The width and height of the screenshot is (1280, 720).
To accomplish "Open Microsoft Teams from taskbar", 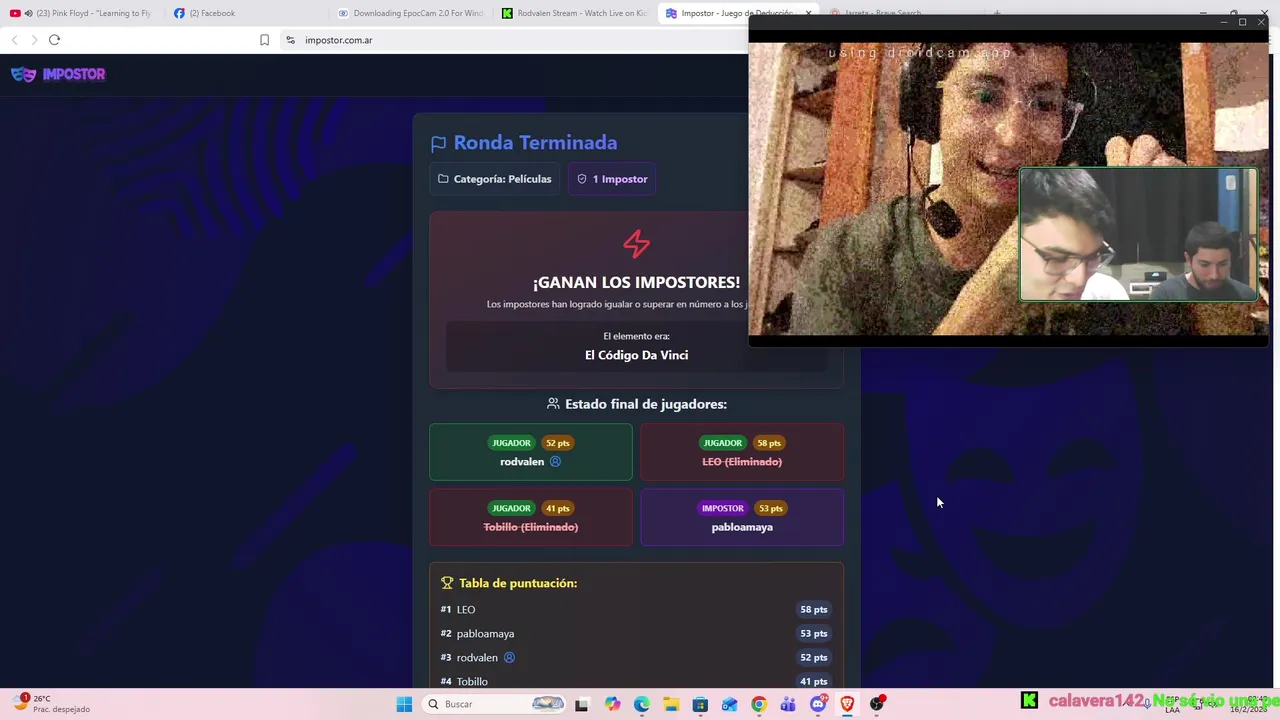I will (x=788, y=704).
